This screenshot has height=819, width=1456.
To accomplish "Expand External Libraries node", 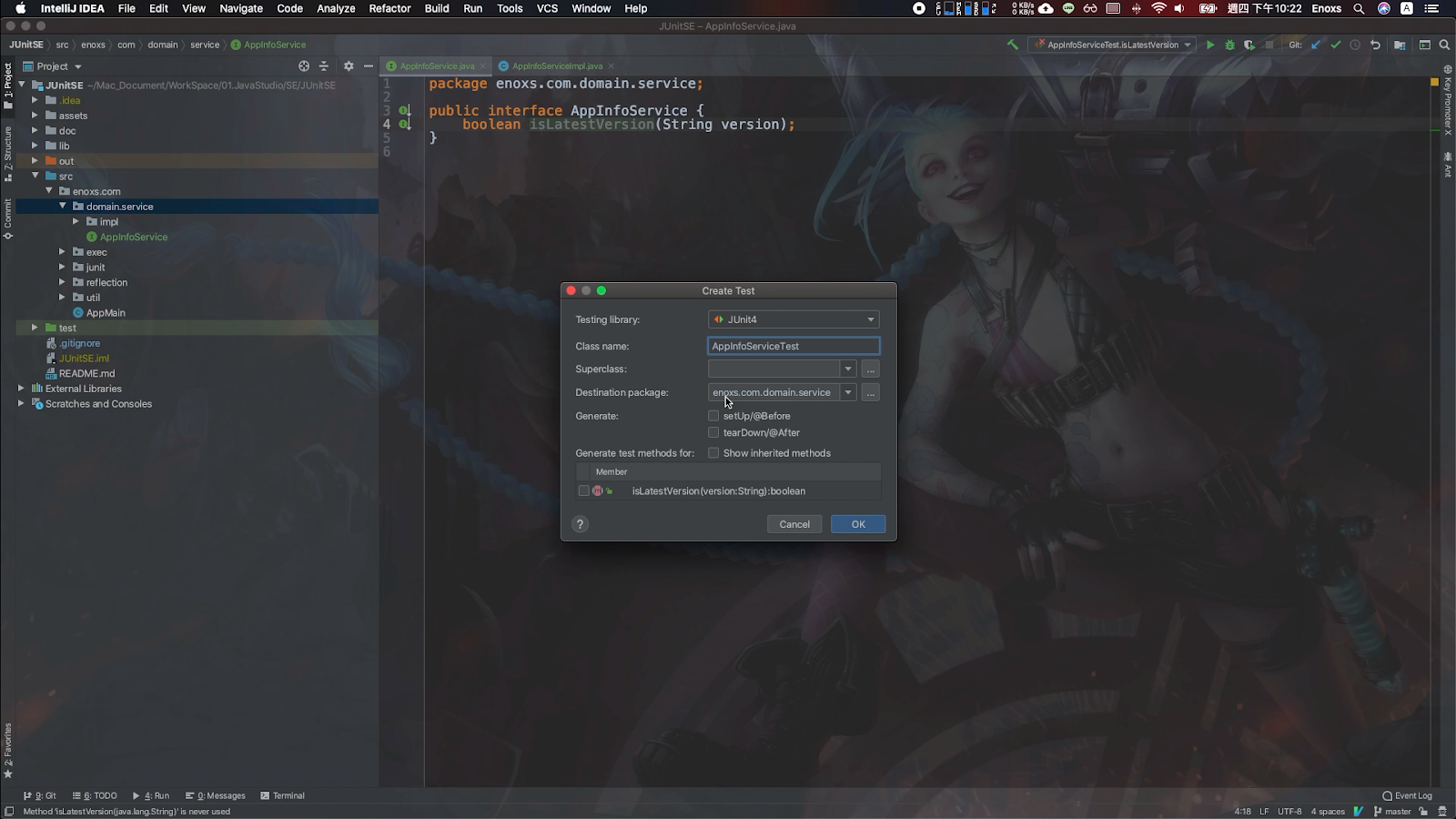I will (x=21, y=389).
